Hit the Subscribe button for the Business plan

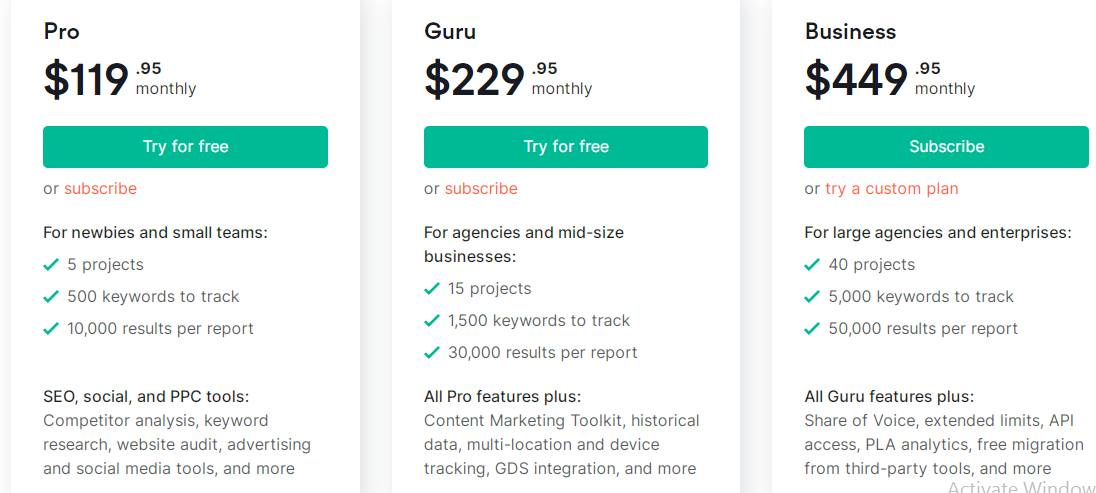point(946,147)
